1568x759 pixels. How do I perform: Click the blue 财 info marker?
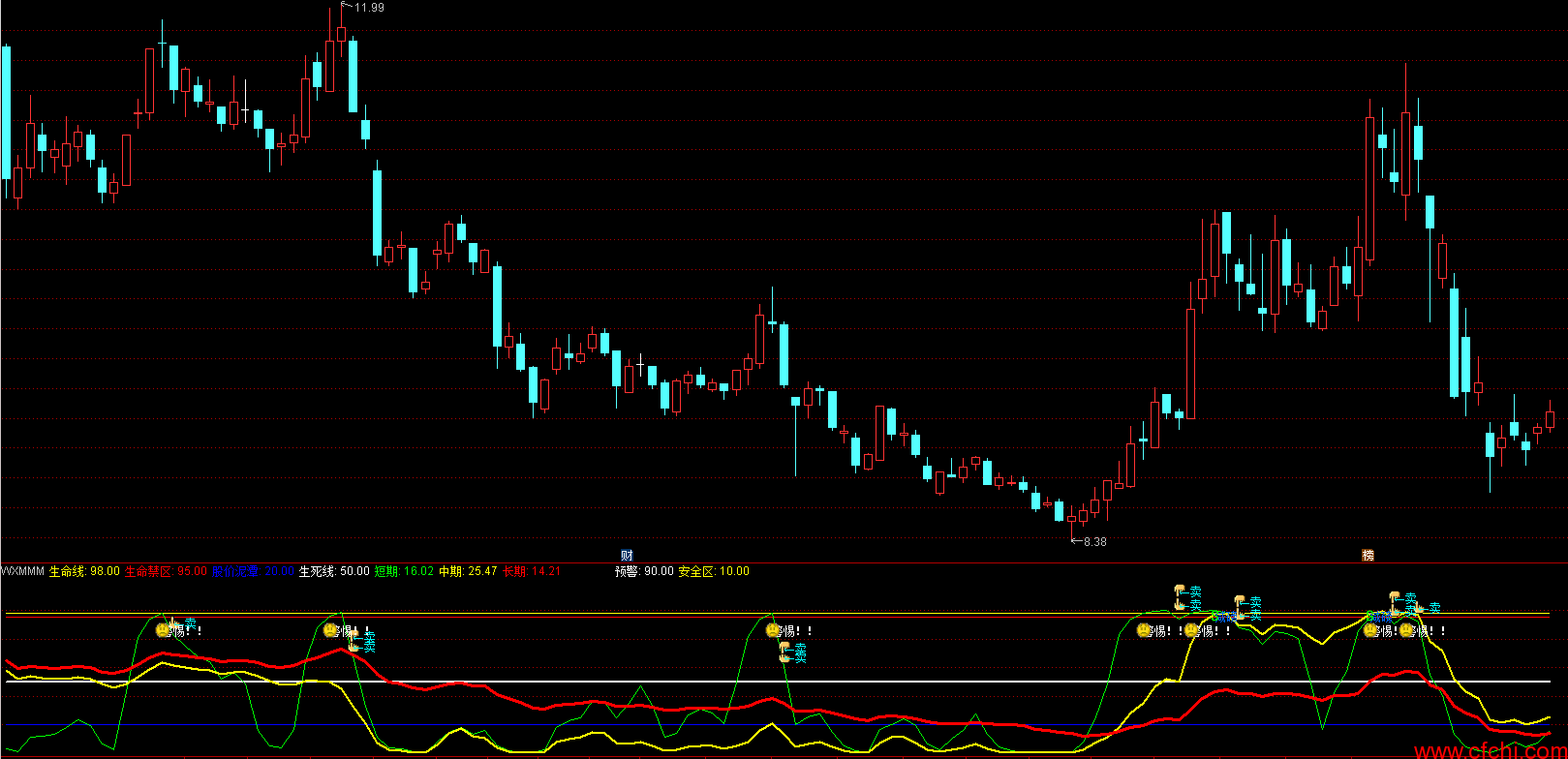(627, 556)
